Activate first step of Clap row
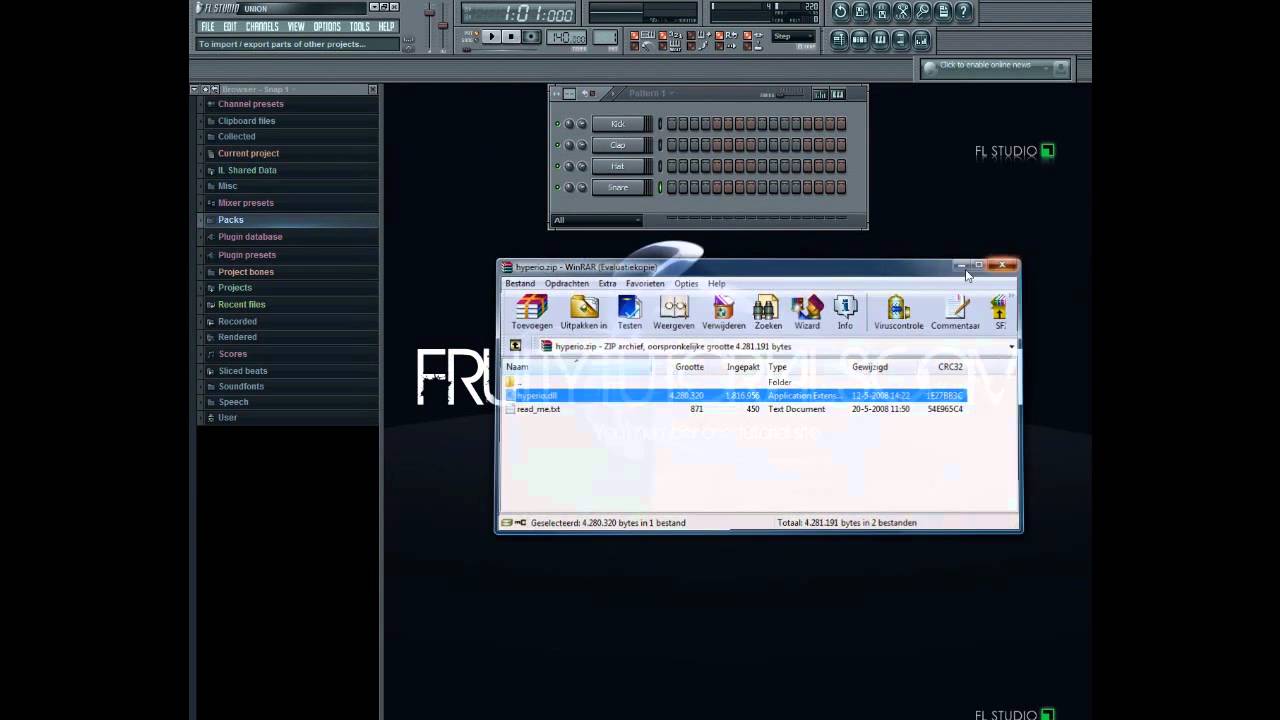Viewport: 1280px width, 720px height. (x=672, y=145)
